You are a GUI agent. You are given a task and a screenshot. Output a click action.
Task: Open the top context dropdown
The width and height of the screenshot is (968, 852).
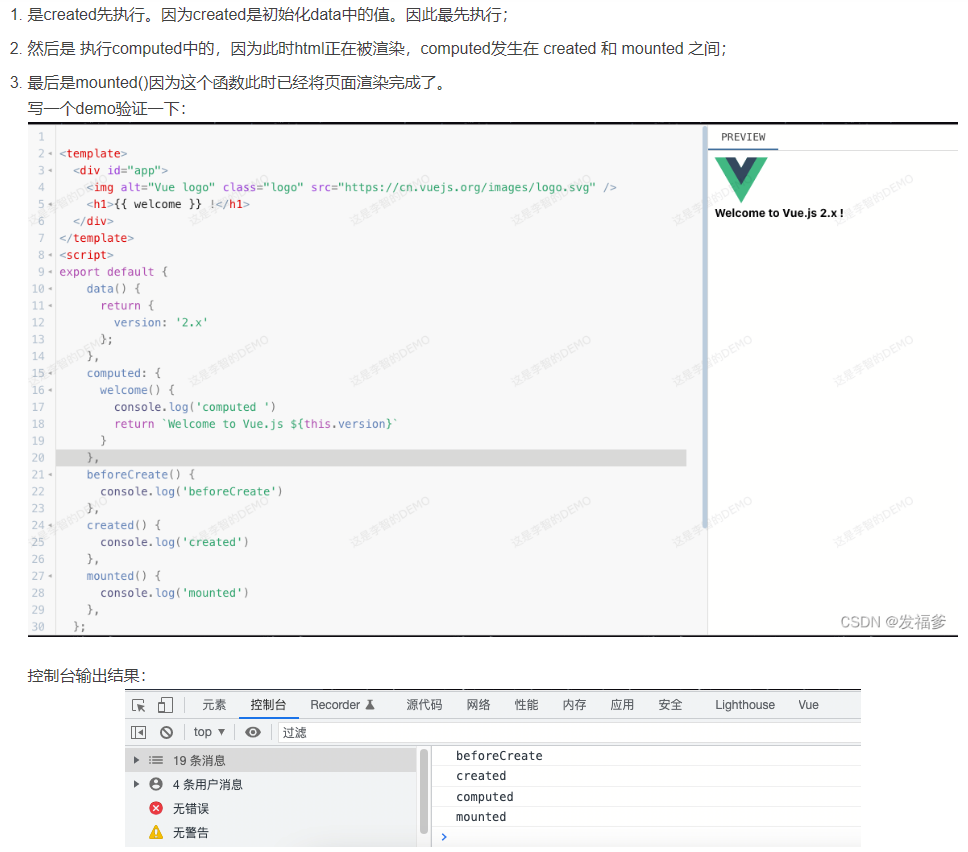click(x=209, y=732)
